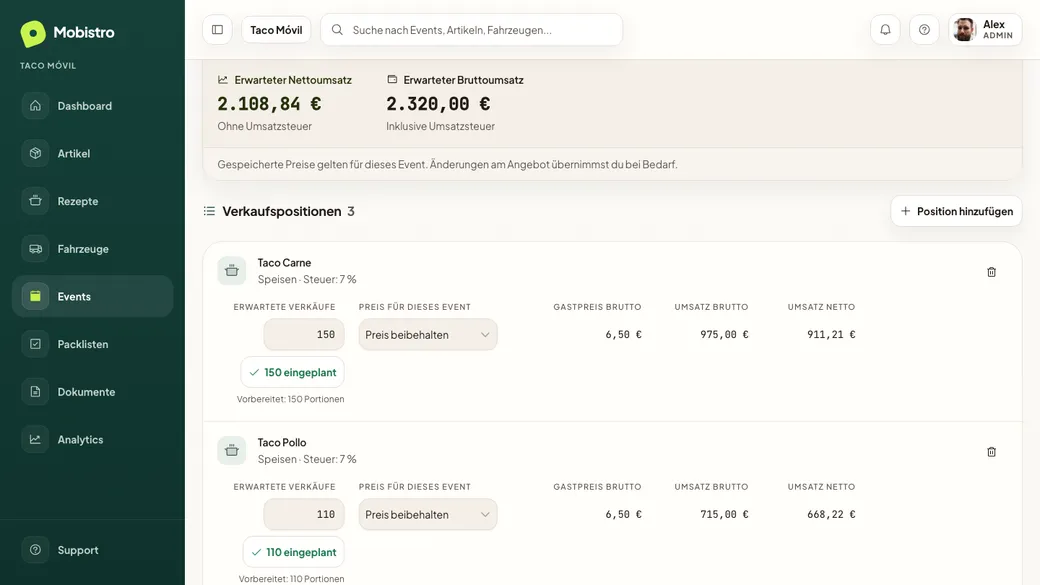Open Taco Pollo price dropdown
The image size is (1040, 585).
[428, 514]
